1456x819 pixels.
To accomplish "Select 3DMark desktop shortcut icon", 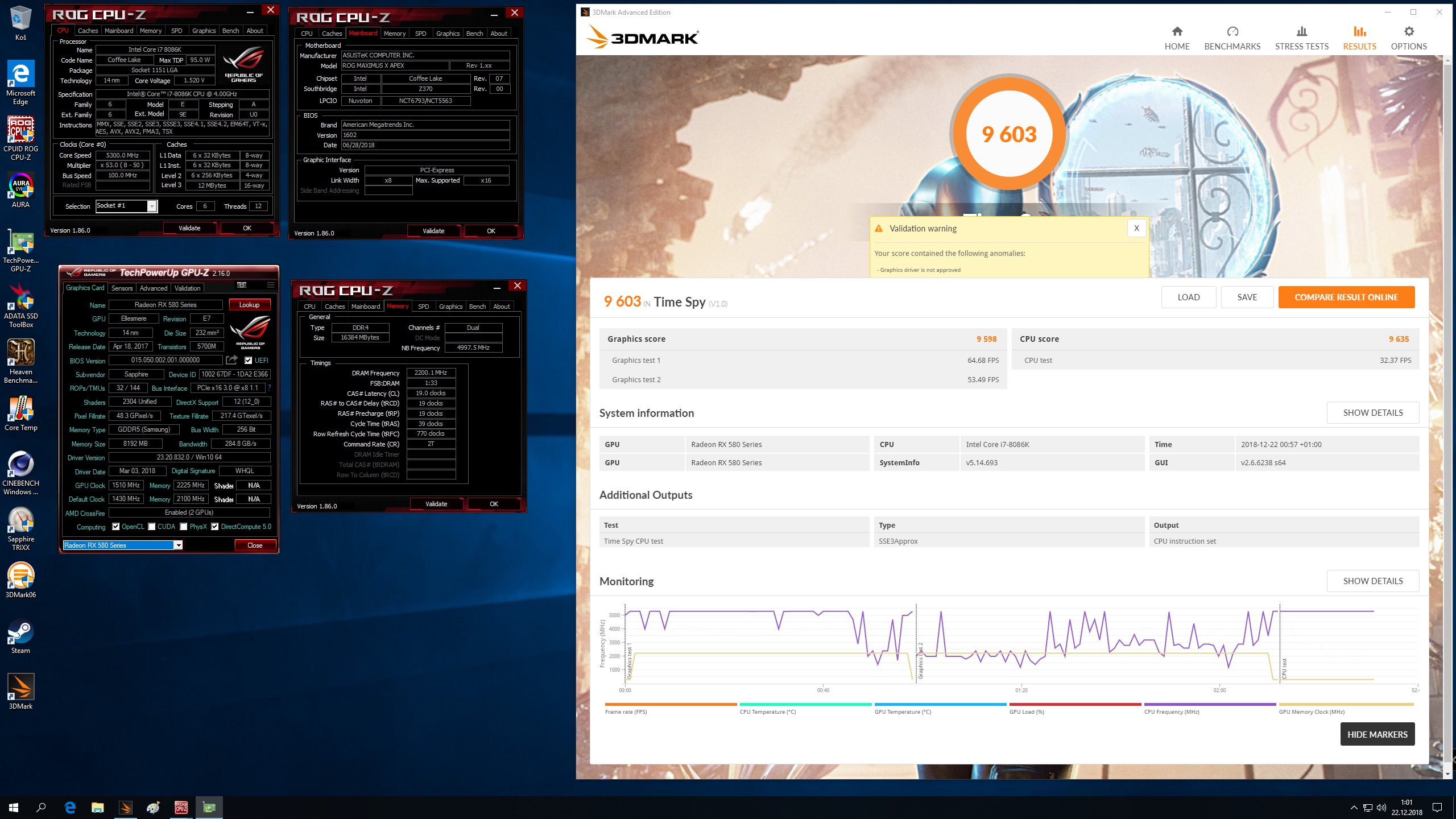I will 20,692.
